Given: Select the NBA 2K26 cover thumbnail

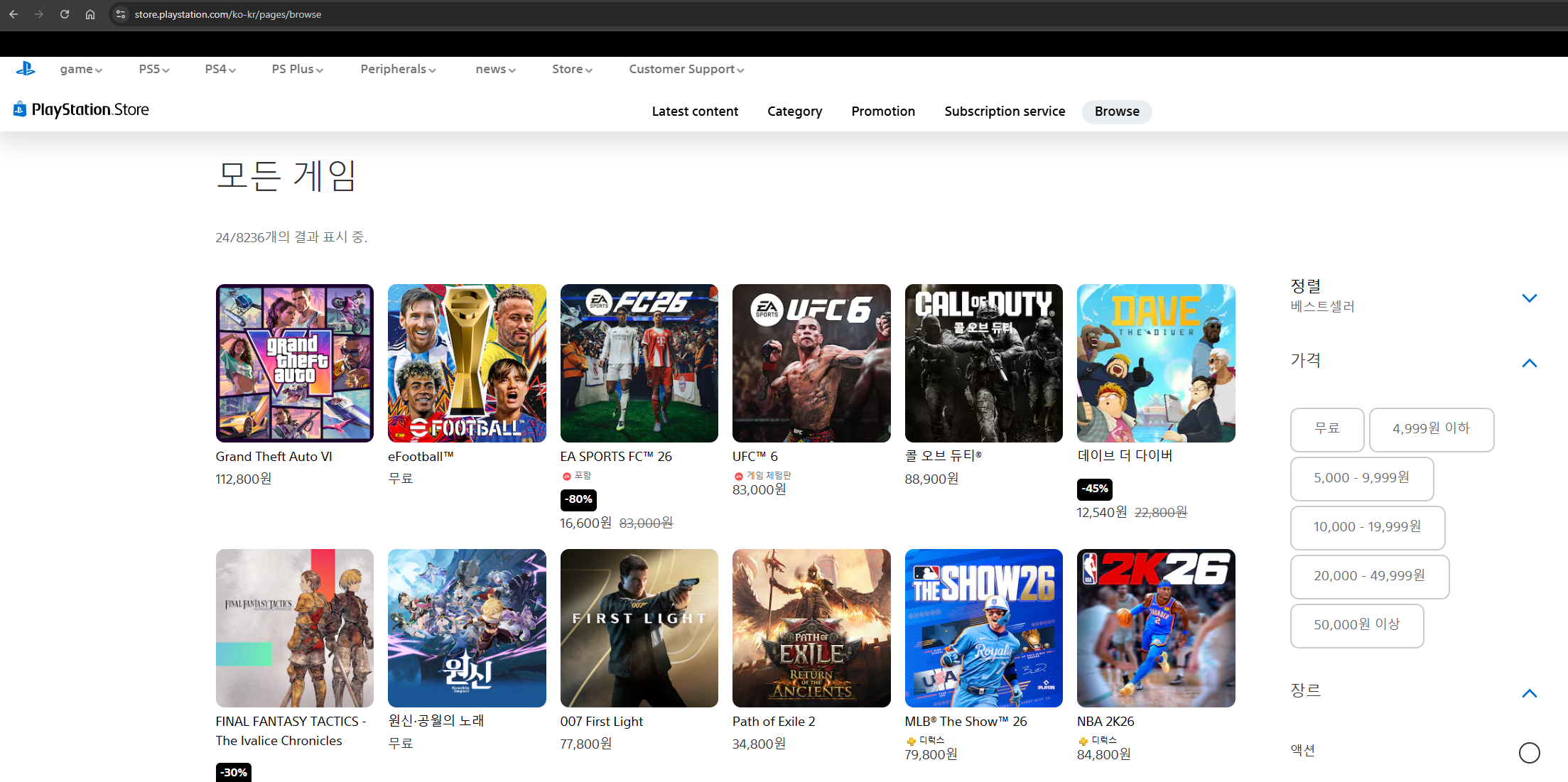Looking at the screenshot, I should pyautogui.click(x=1156, y=628).
